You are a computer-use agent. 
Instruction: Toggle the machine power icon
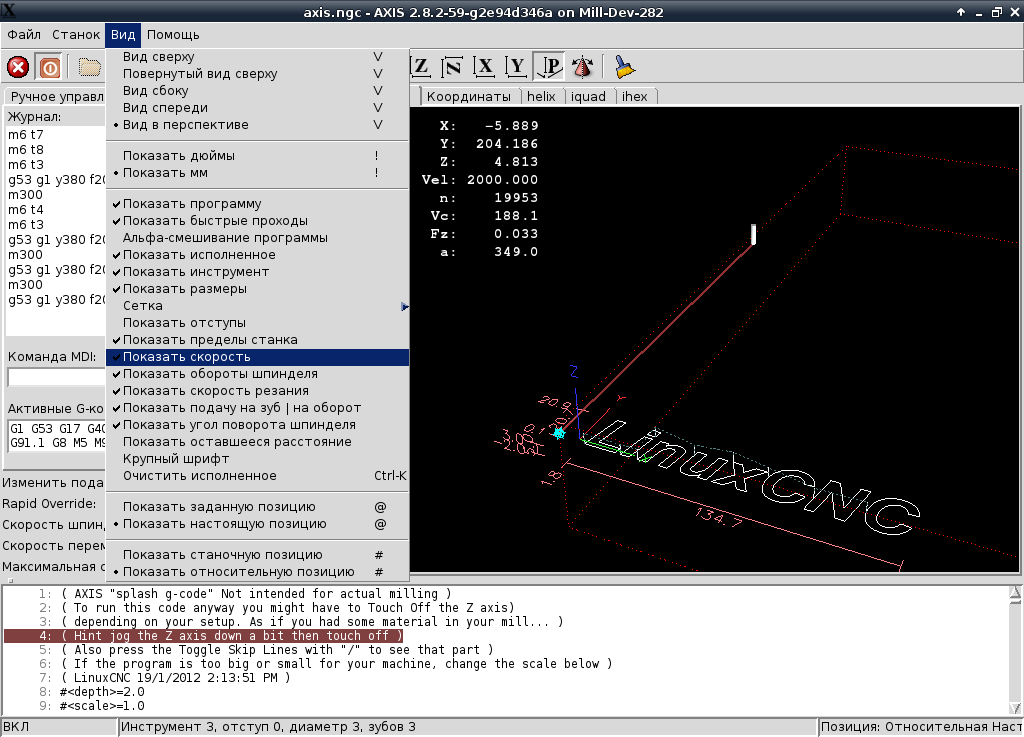pyautogui.click(x=49, y=67)
